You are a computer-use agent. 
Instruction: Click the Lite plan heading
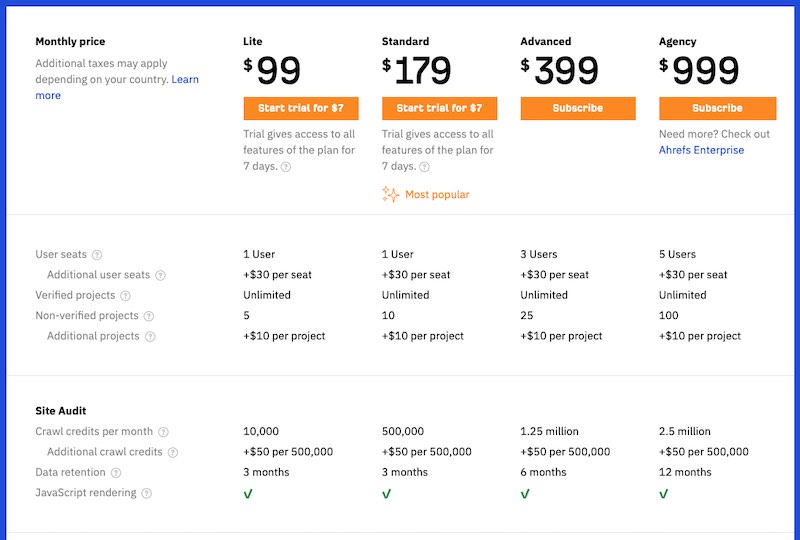point(253,41)
